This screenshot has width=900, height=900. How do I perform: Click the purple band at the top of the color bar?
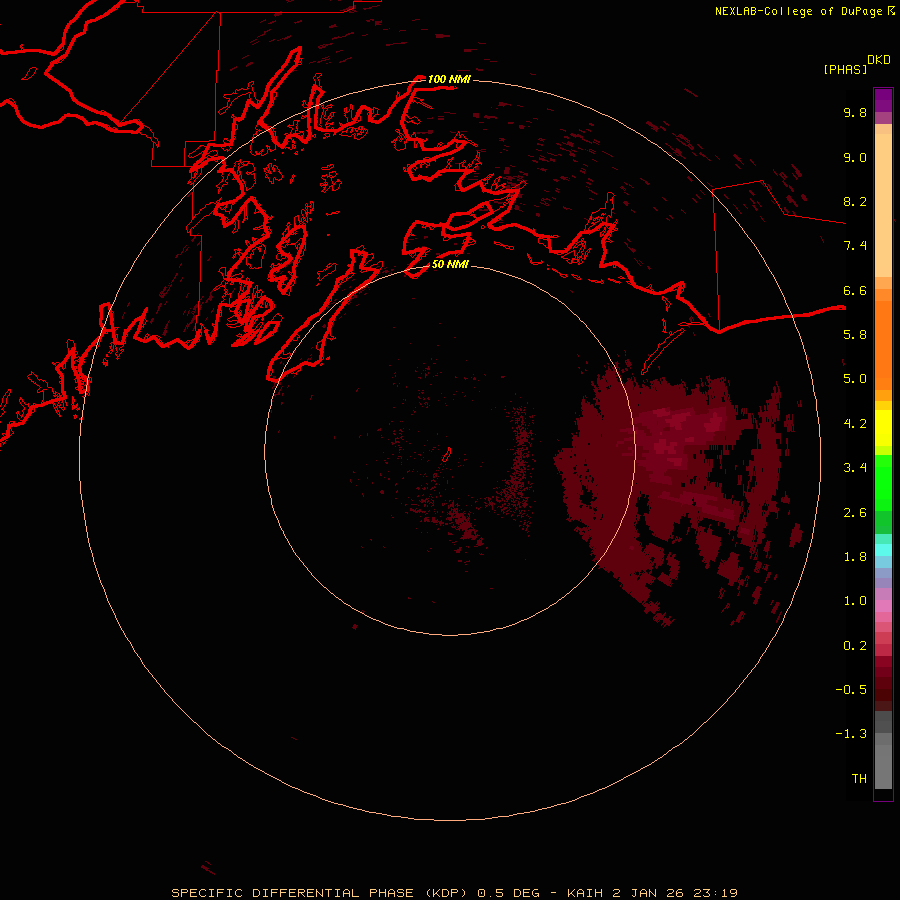(883, 100)
